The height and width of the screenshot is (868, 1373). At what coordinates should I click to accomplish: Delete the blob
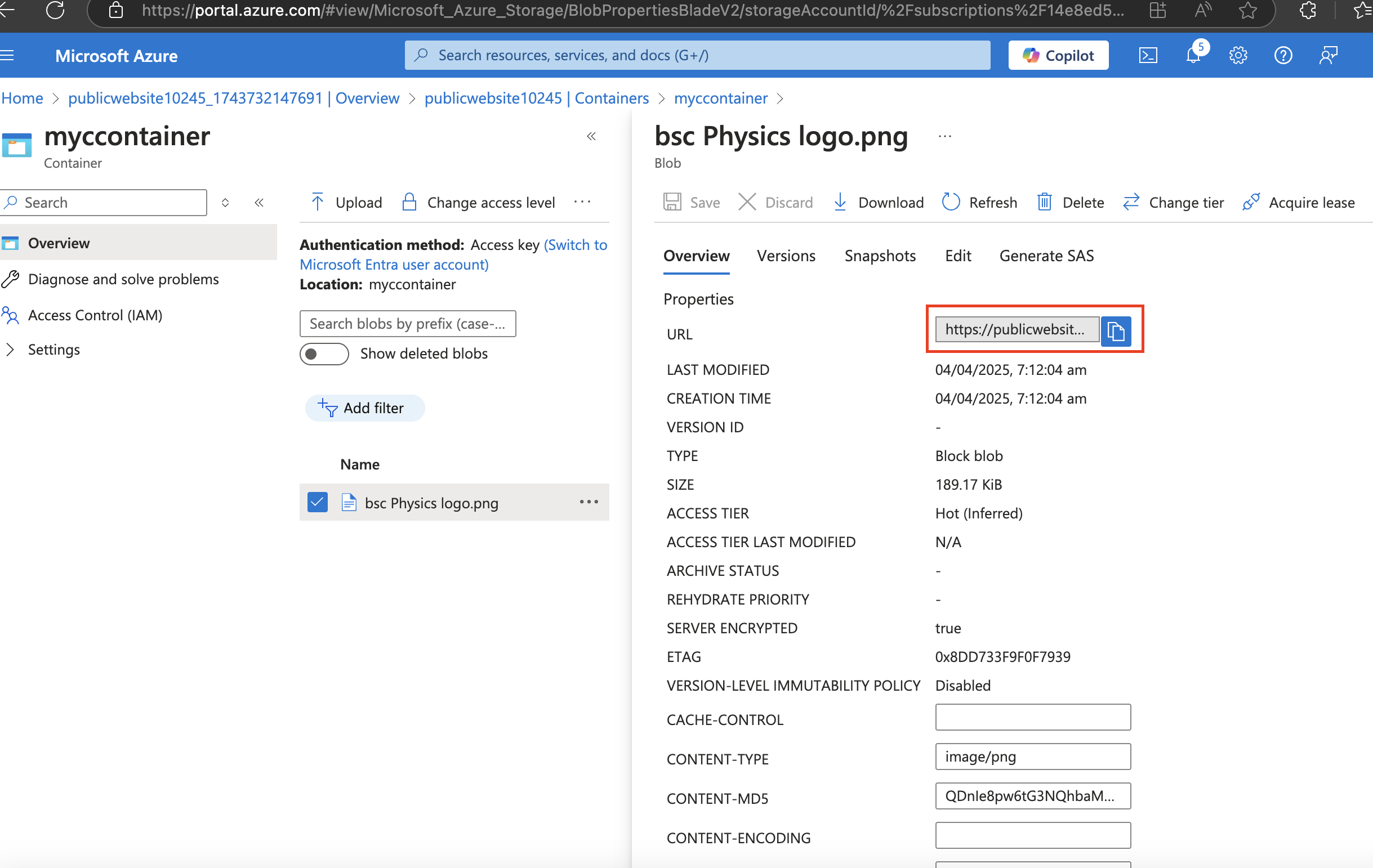click(x=1070, y=202)
